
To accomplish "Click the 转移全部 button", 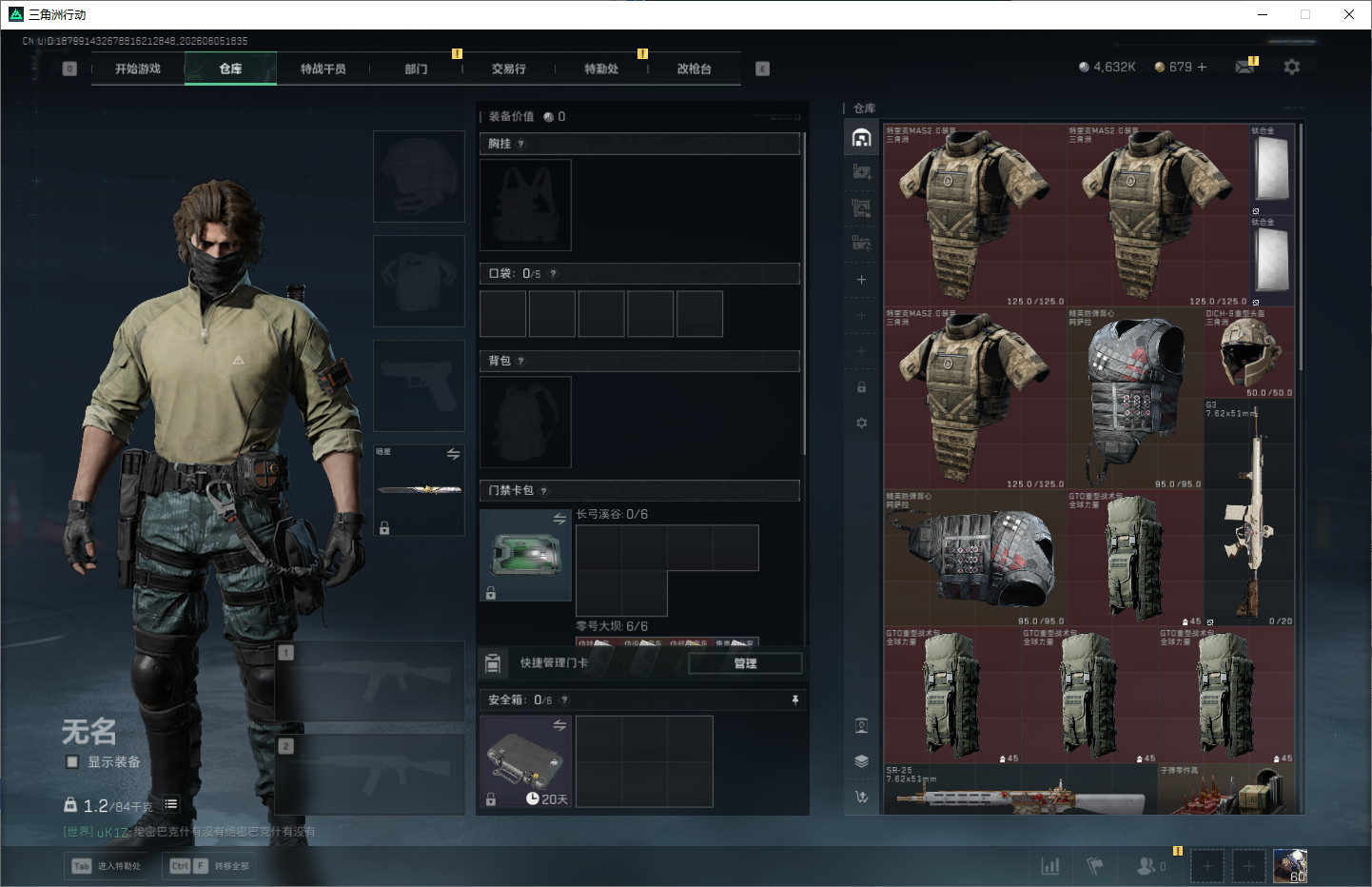I will click(x=209, y=866).
